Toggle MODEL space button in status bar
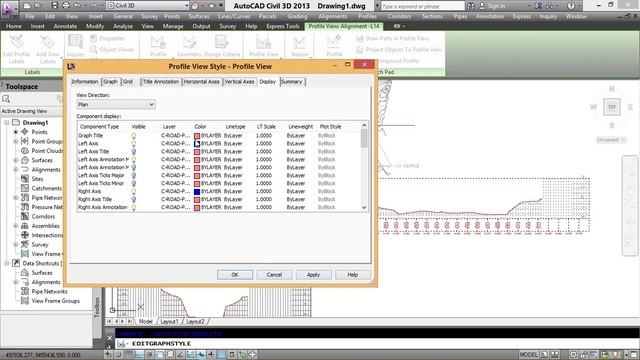Image resolution: width=640 pixels, height=360 pixels. 529,354
